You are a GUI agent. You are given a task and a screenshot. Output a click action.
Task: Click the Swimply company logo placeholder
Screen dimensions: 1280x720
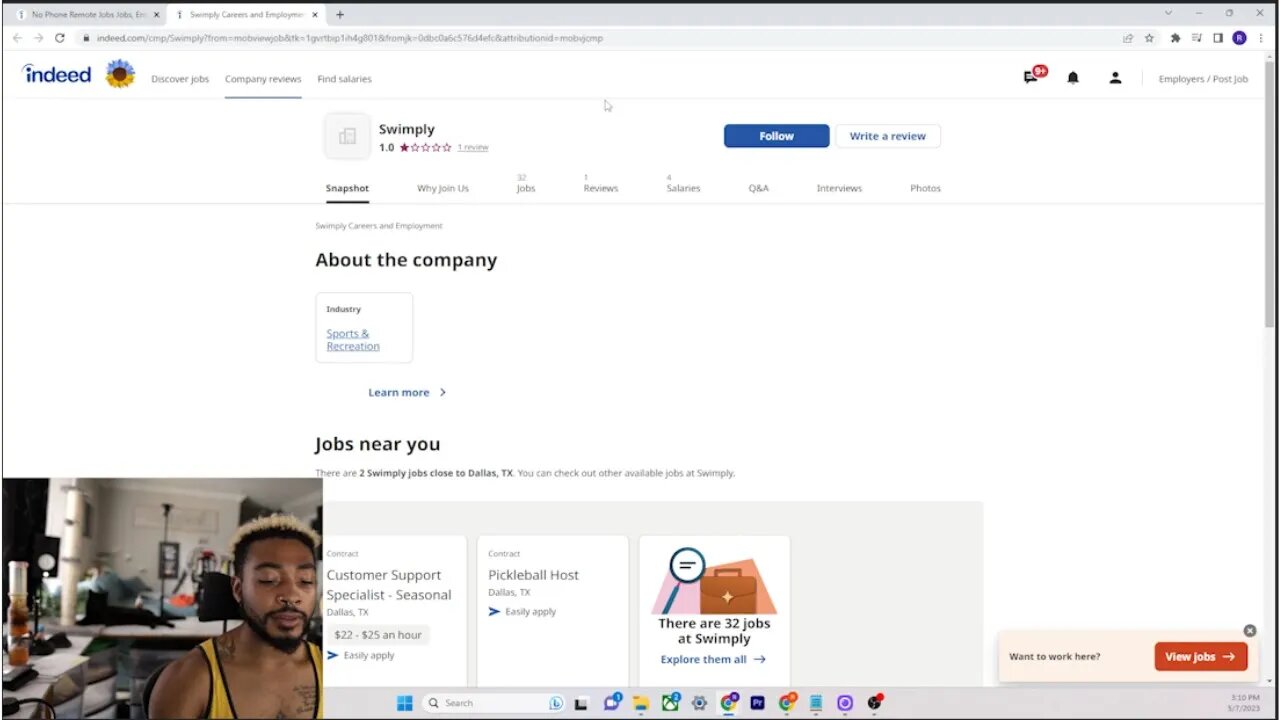tap(347, 136)
